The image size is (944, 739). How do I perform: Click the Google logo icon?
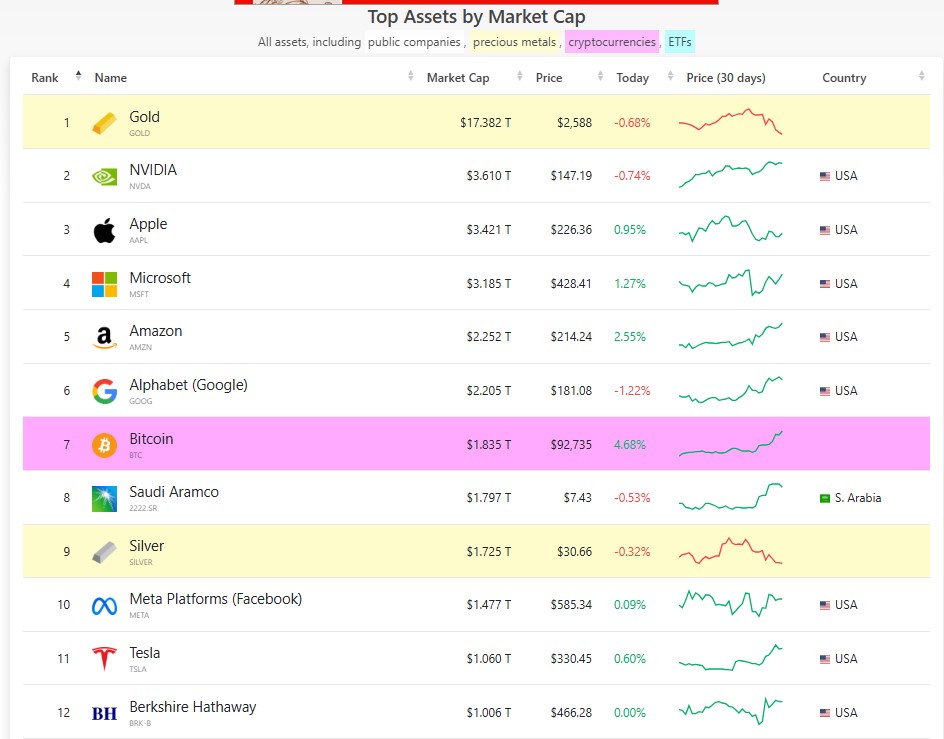point(104,391)
